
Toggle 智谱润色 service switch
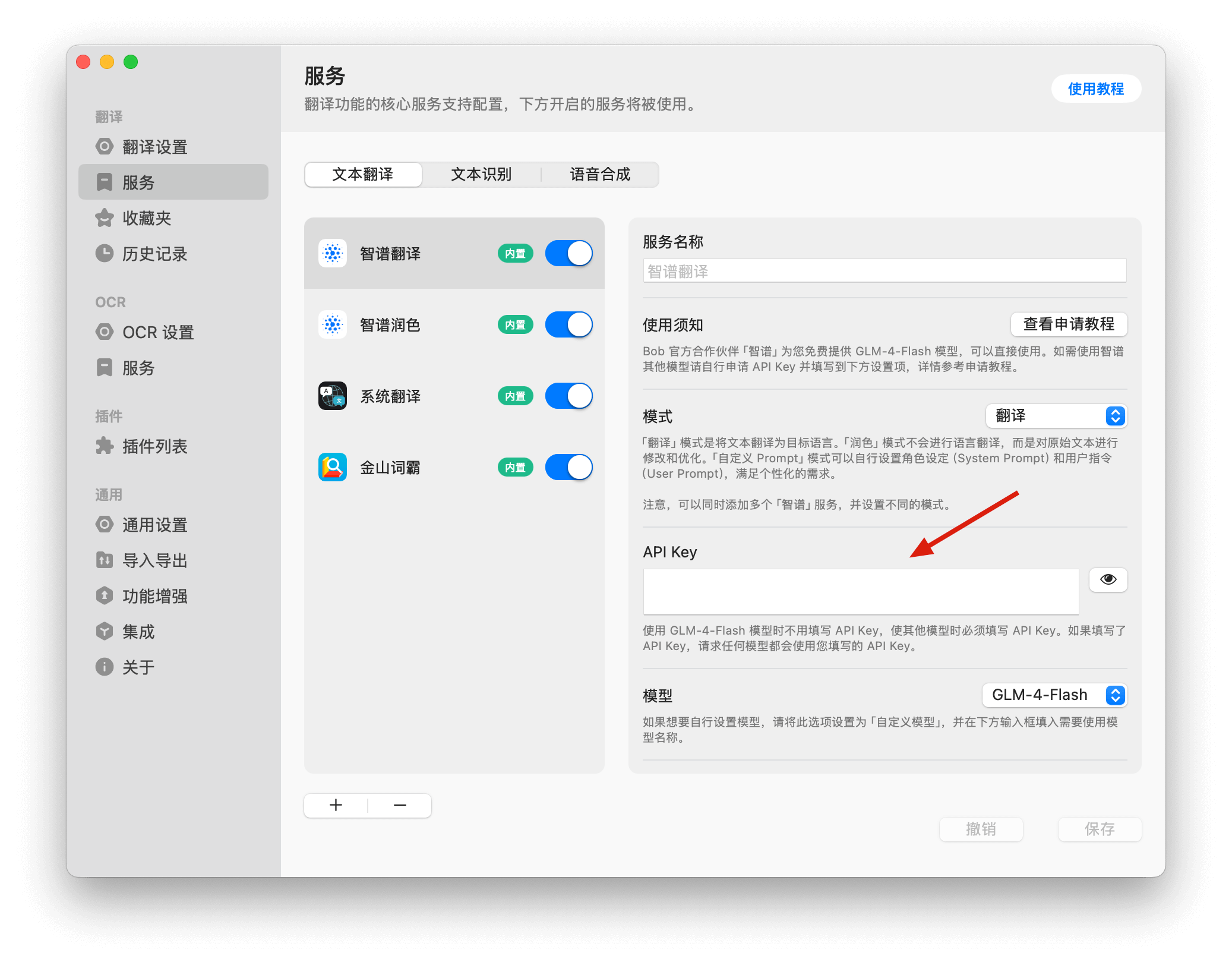569,325
